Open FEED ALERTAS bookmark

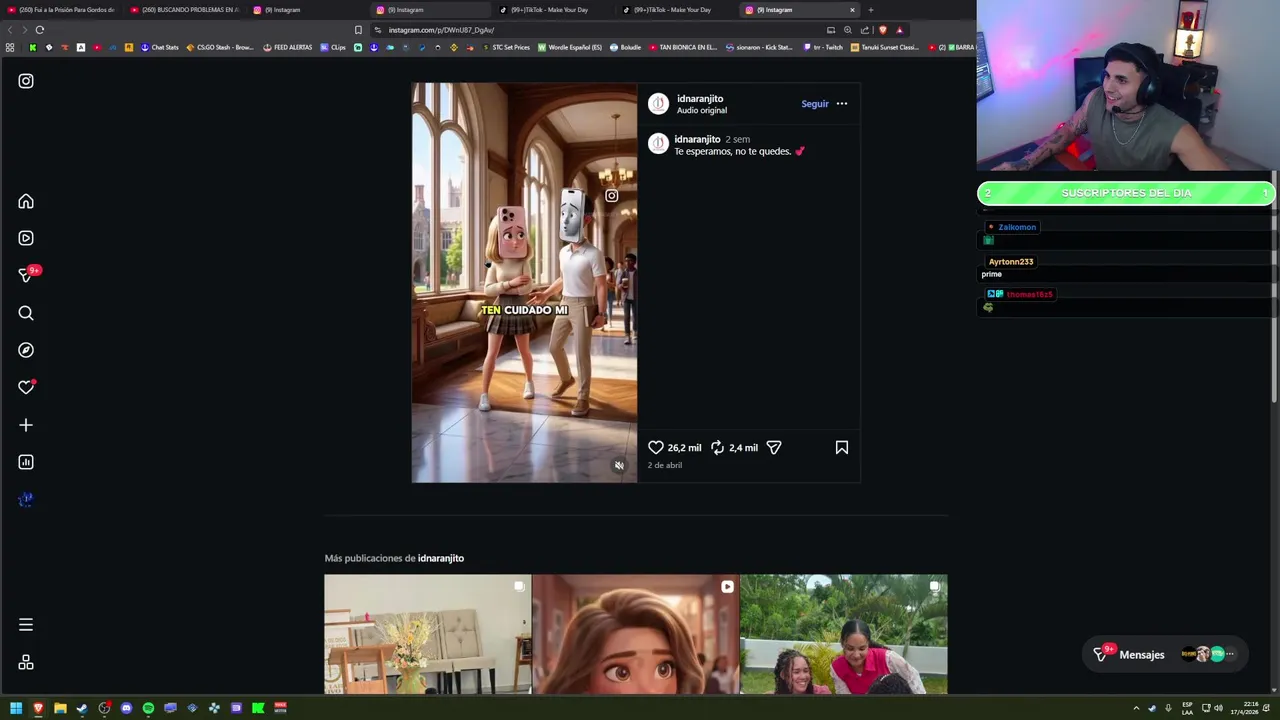287,47
